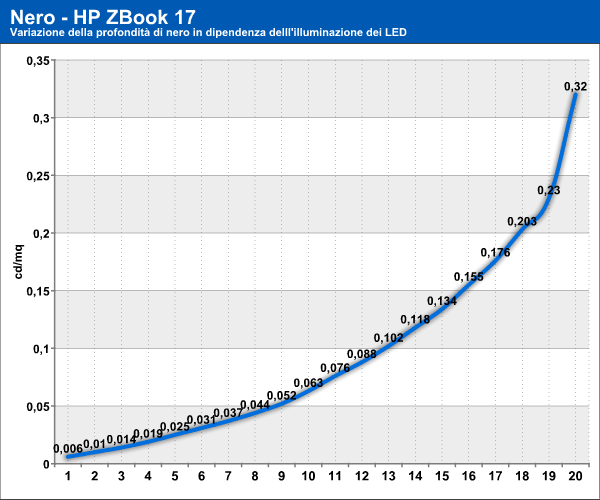Image resolution: width=600 pixels, height=500 pixels.
Task: Click x-axis label "14"
Action: pyautogui.click(x=415, y=476)
